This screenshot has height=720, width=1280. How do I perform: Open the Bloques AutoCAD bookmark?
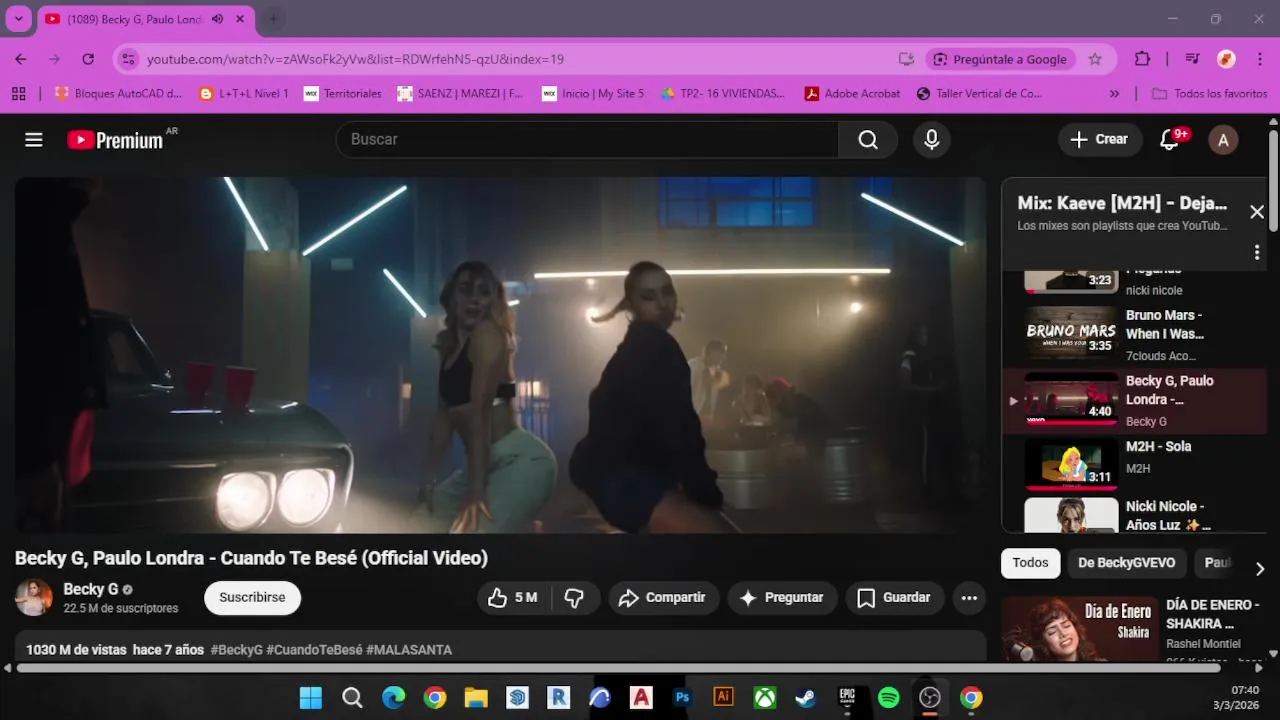click(x=119, y=93)
